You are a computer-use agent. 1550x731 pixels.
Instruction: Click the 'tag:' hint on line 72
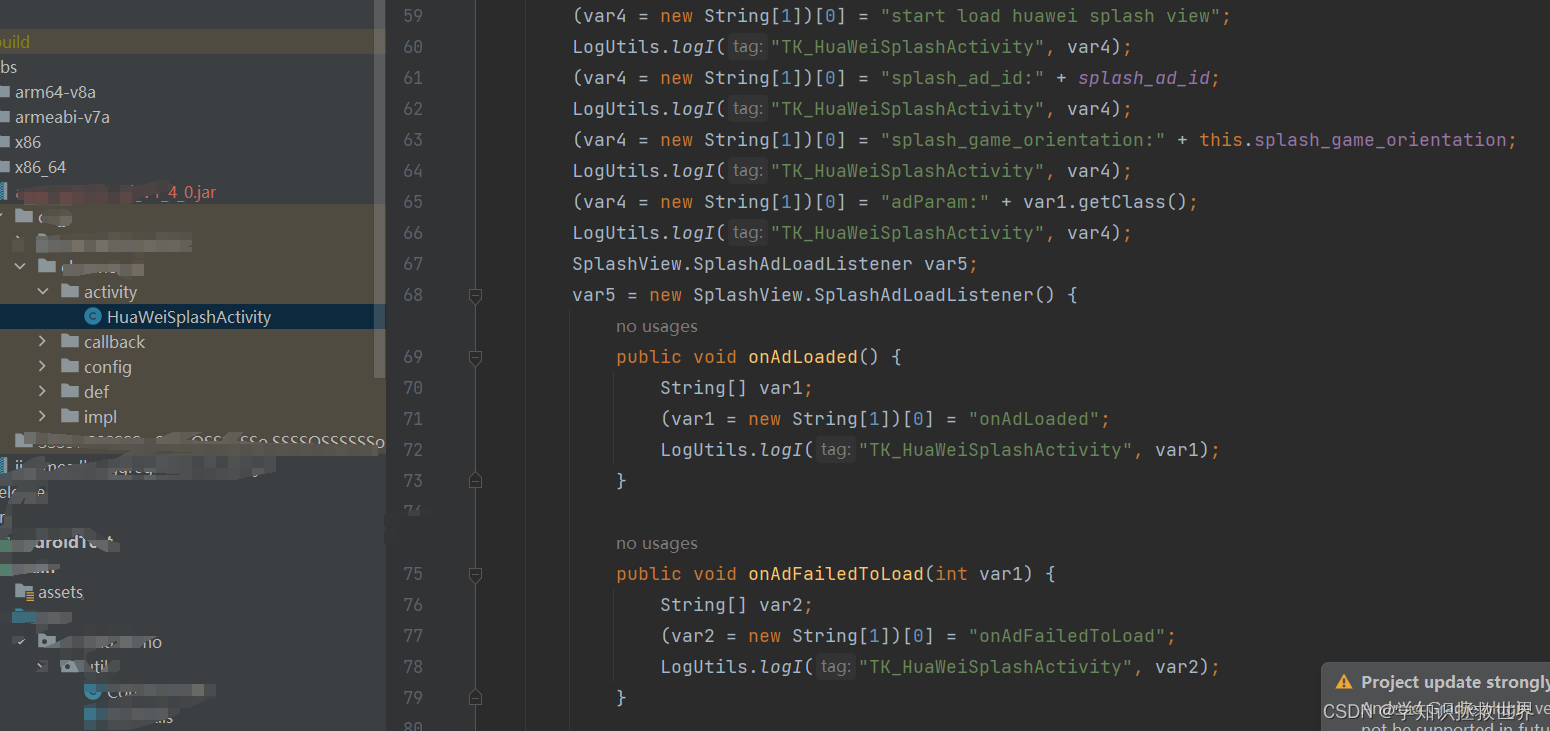click(x=835, y=449)
